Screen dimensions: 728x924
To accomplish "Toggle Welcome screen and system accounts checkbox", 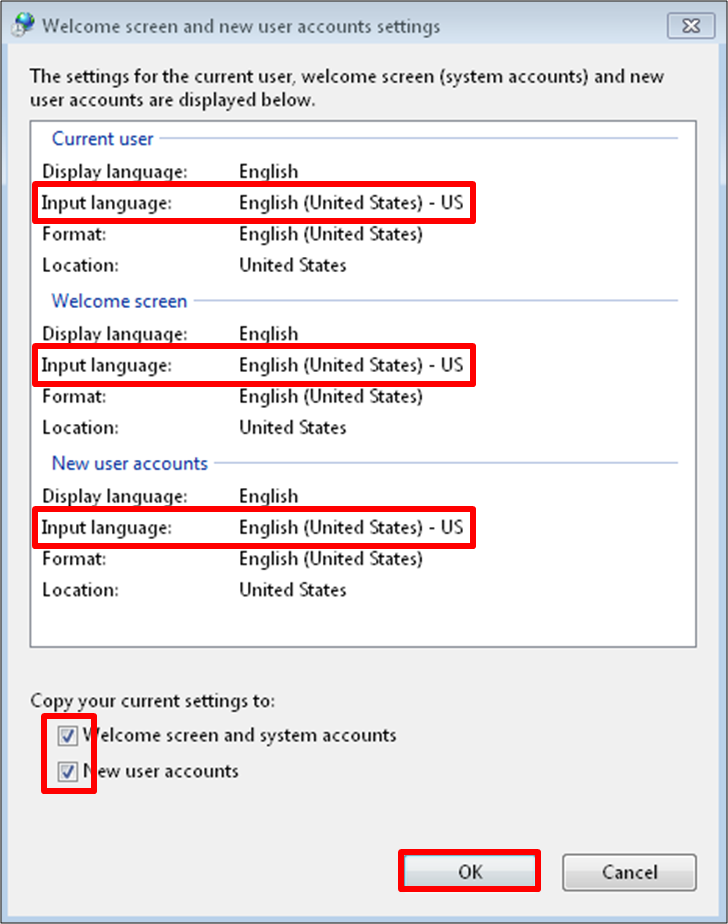I will tap(67, 735).
